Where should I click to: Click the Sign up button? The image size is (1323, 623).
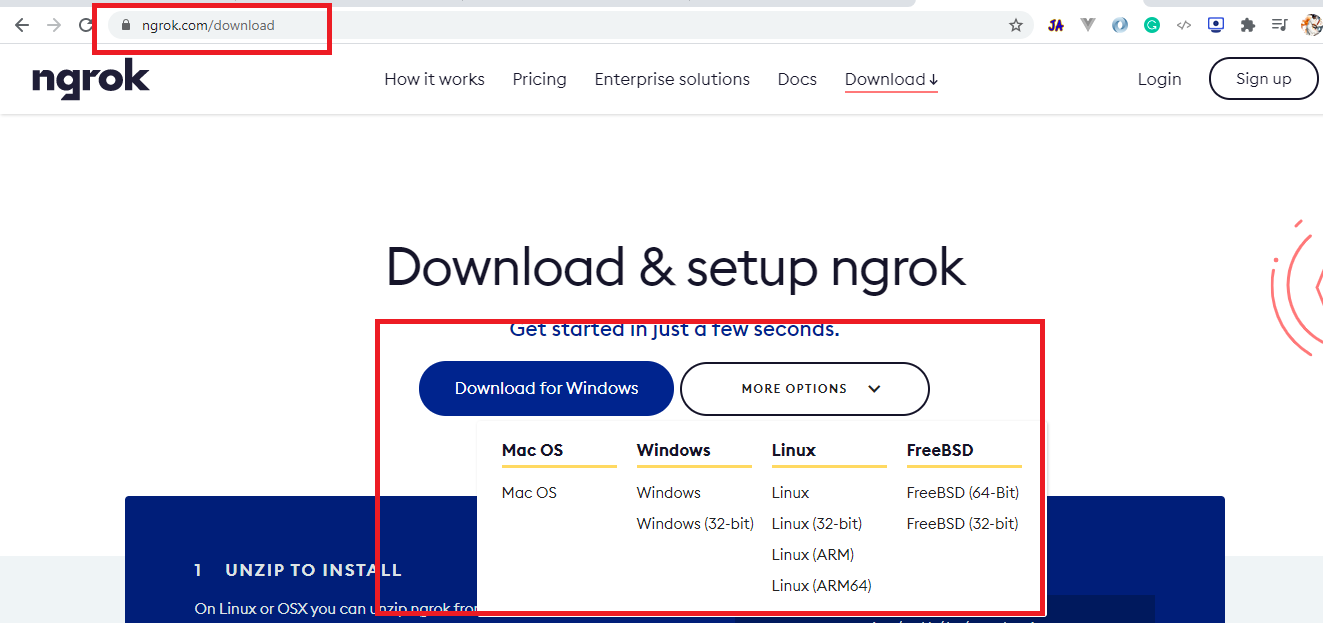click(1264, 79)
